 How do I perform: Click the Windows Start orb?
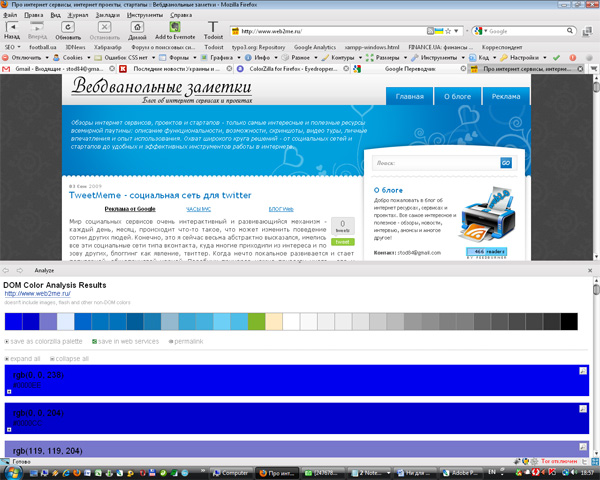[x=13, y=472]
